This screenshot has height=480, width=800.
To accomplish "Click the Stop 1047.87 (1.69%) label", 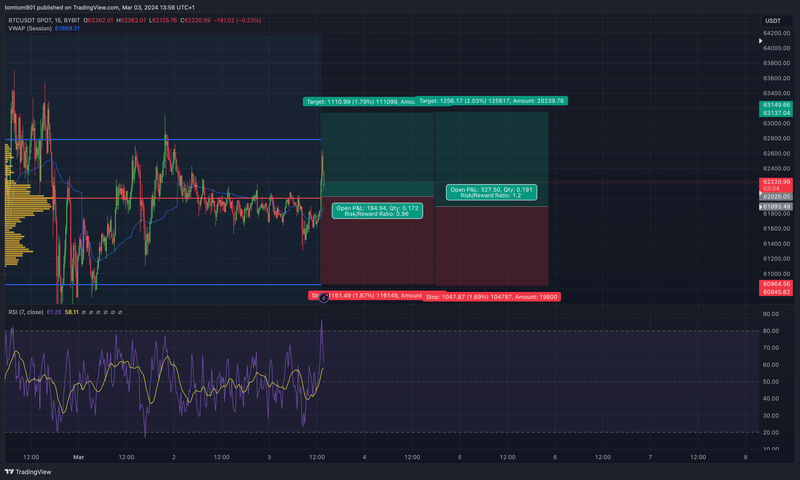I will click(x=491, y=297).
